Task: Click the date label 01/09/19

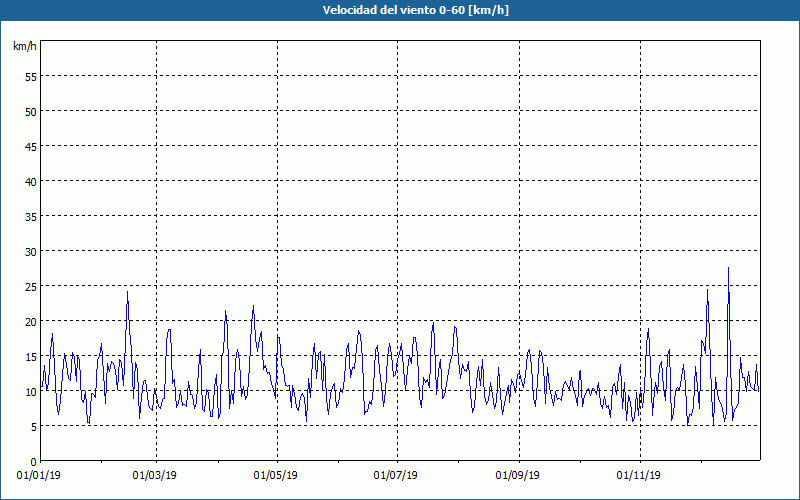Action: (x=517, y=476)
